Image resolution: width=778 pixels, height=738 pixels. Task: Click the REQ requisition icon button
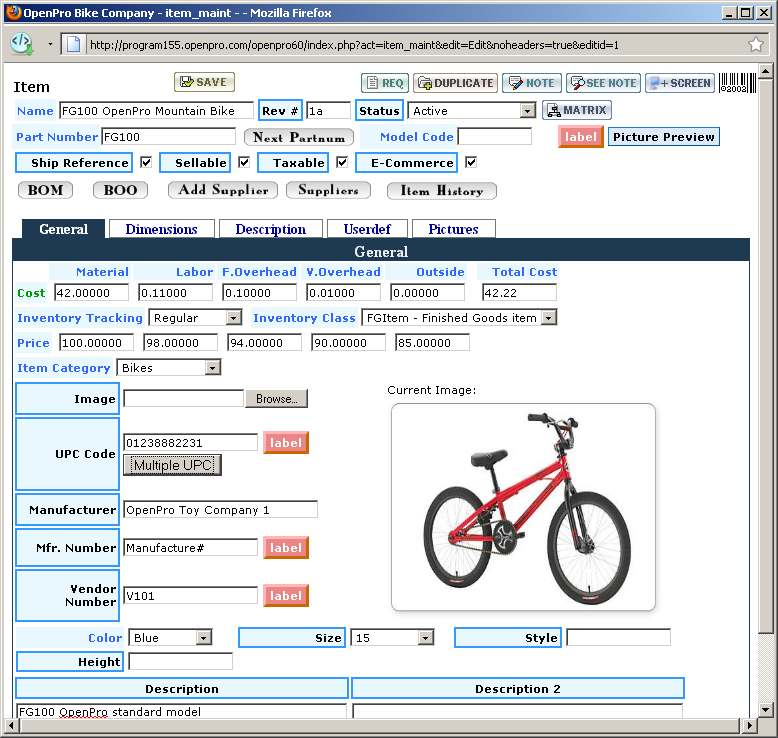384,83
